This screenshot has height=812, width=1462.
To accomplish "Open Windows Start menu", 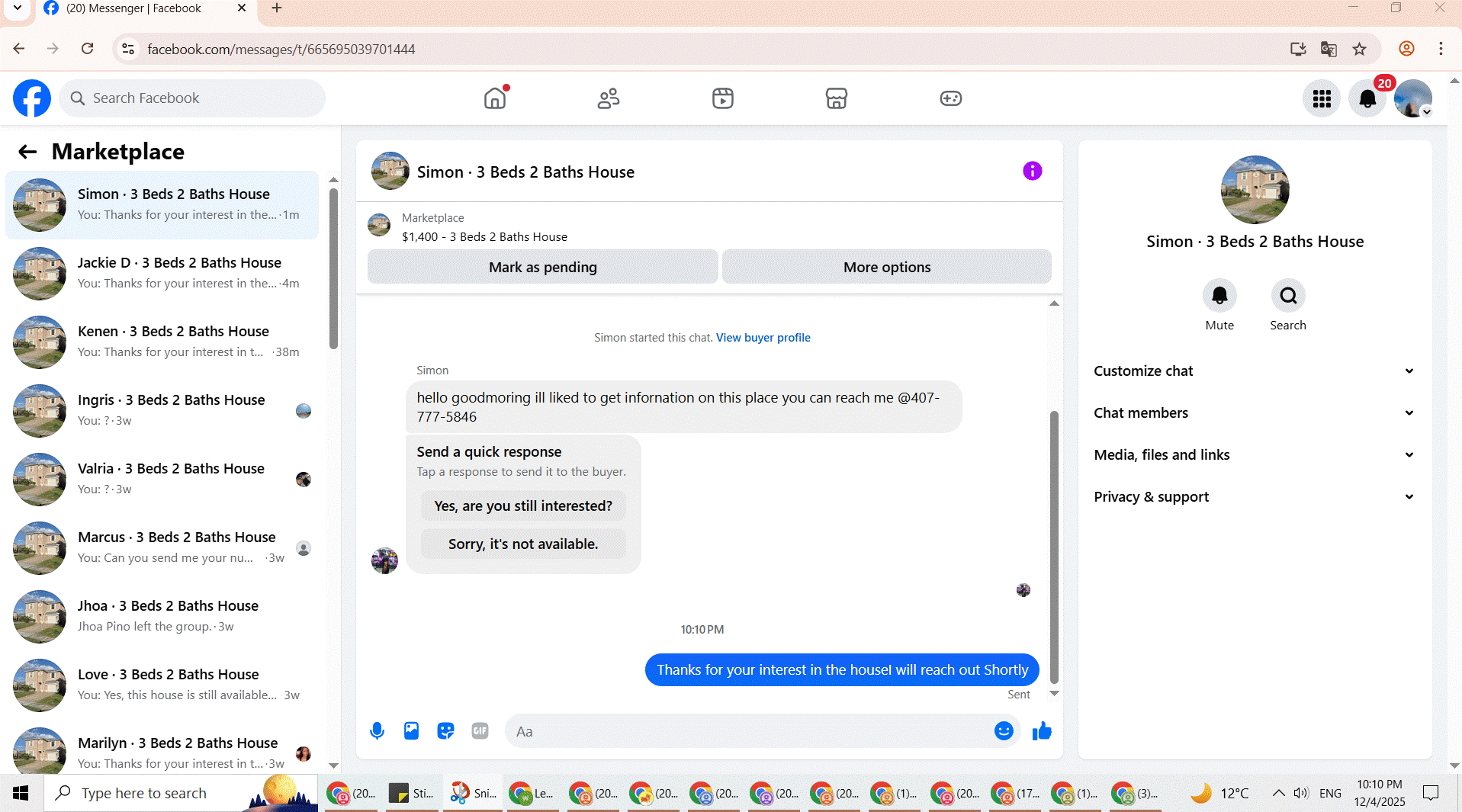I will click(x=21, y=793).
